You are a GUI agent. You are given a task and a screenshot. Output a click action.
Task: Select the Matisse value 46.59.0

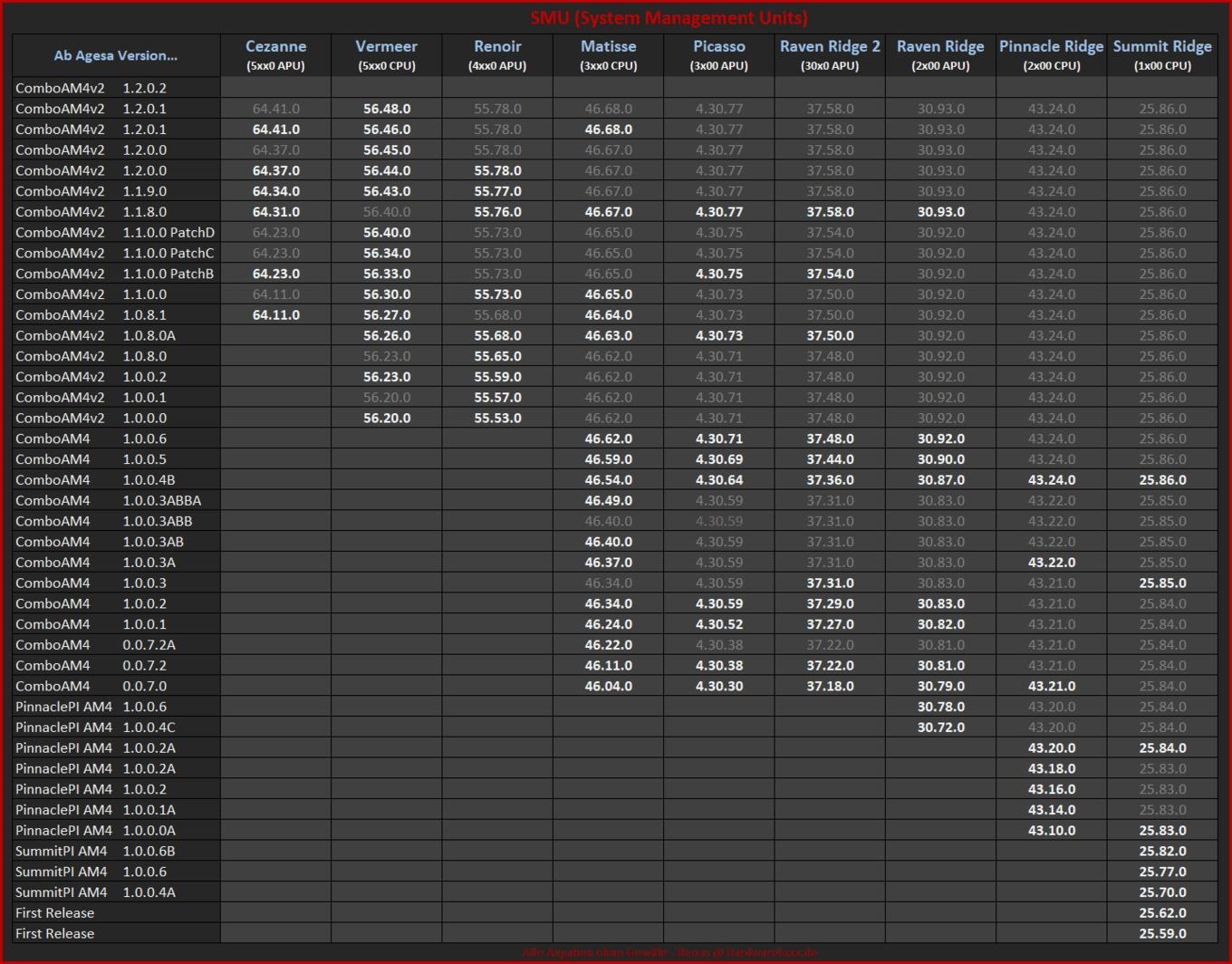[609, 459]
